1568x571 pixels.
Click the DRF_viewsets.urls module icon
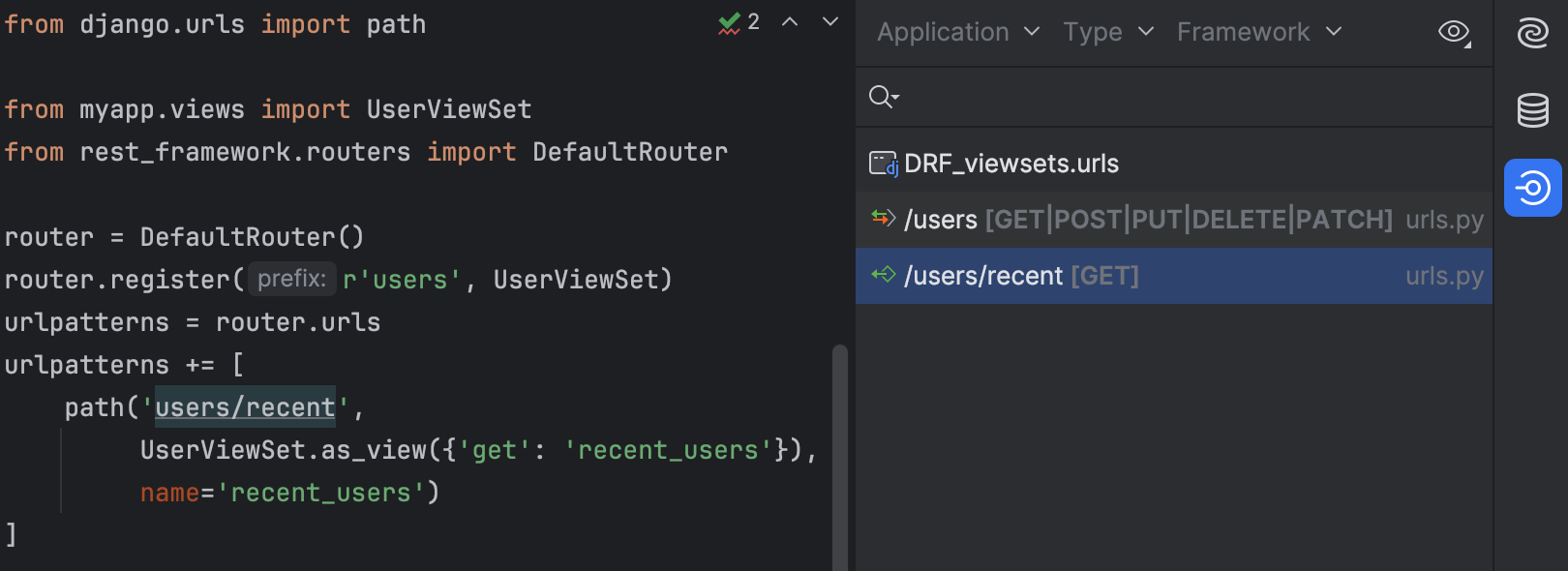pos(883,164)
